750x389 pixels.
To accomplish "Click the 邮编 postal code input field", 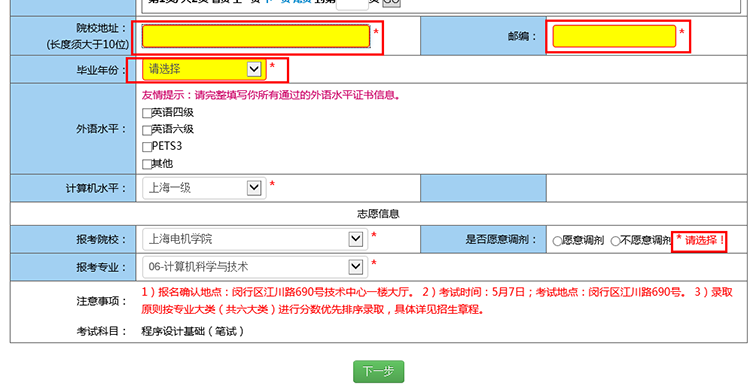I will [x=614, y=36].
